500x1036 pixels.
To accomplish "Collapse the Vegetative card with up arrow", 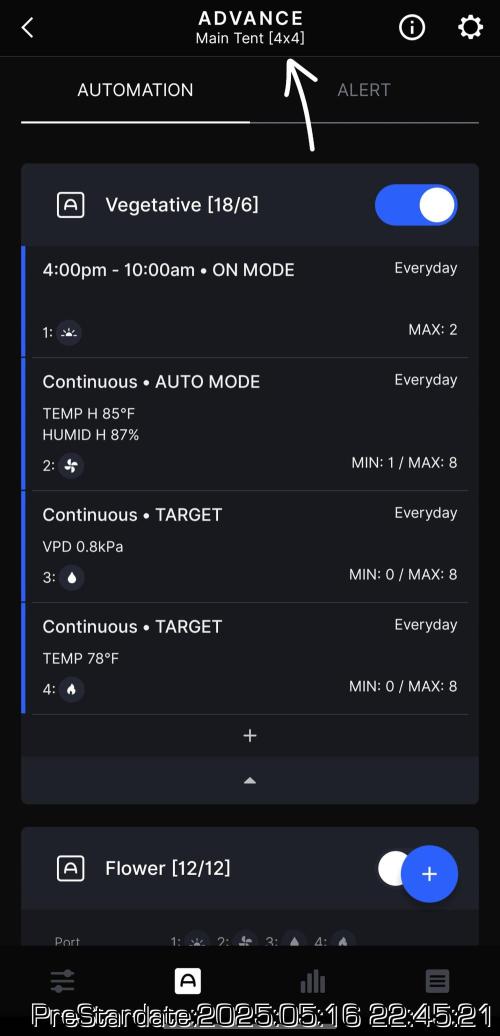I will (x=250, y=780).
